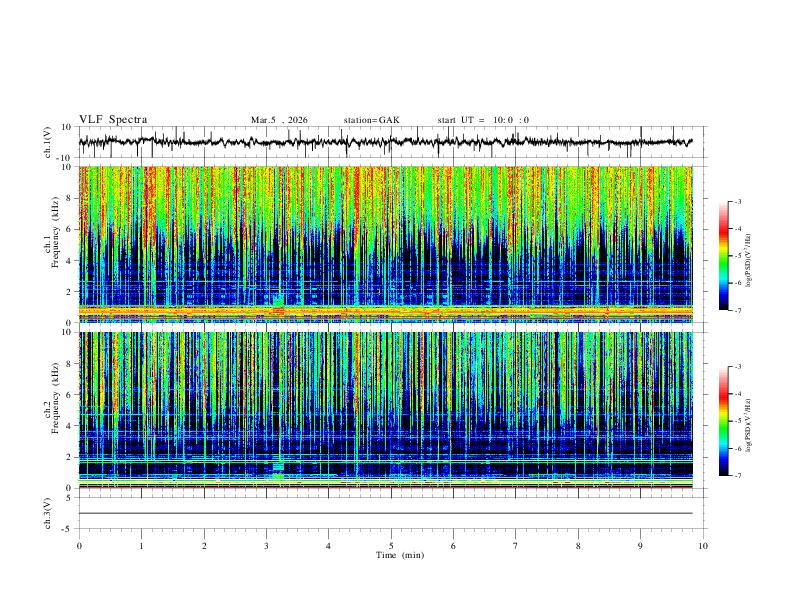Click the "ch.1(V)" axis label
Image resolution: width=792 pixels, height=612 pixels.
[x=48, y=142]
